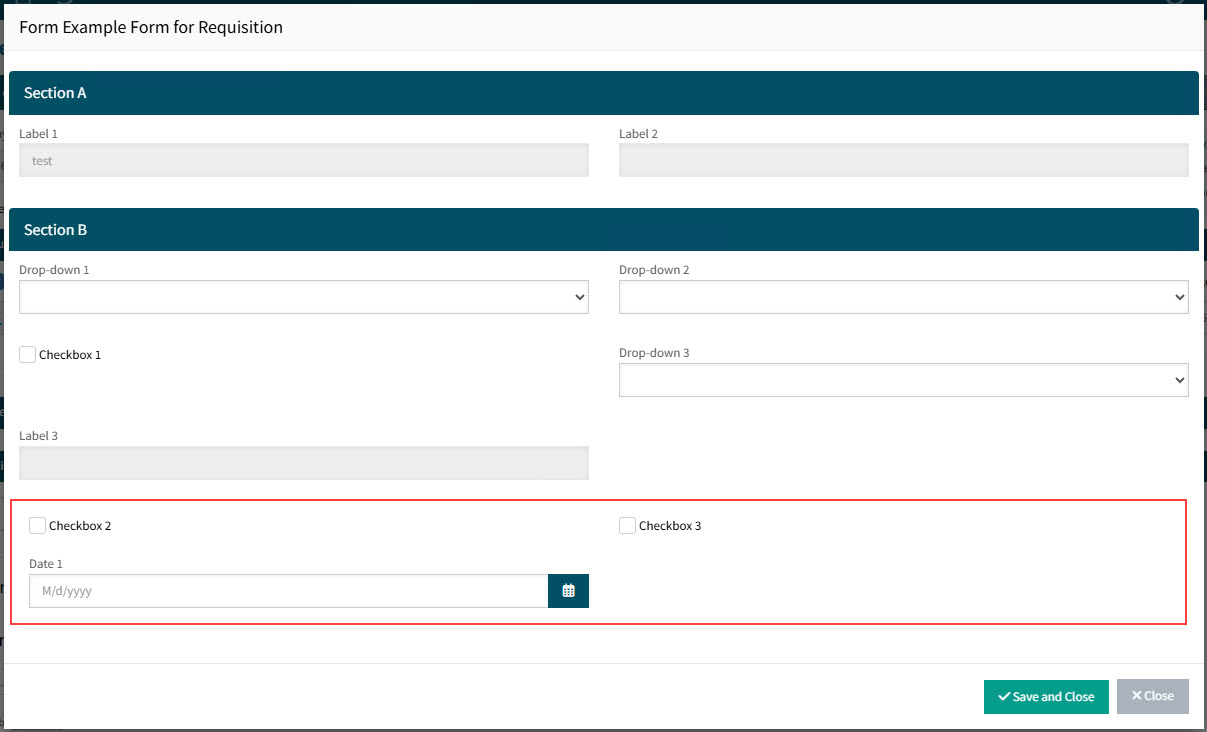This screenshot has height=732, width=1207.
Task: Click the X icon on the Close button
Action: coord(1136,696)
